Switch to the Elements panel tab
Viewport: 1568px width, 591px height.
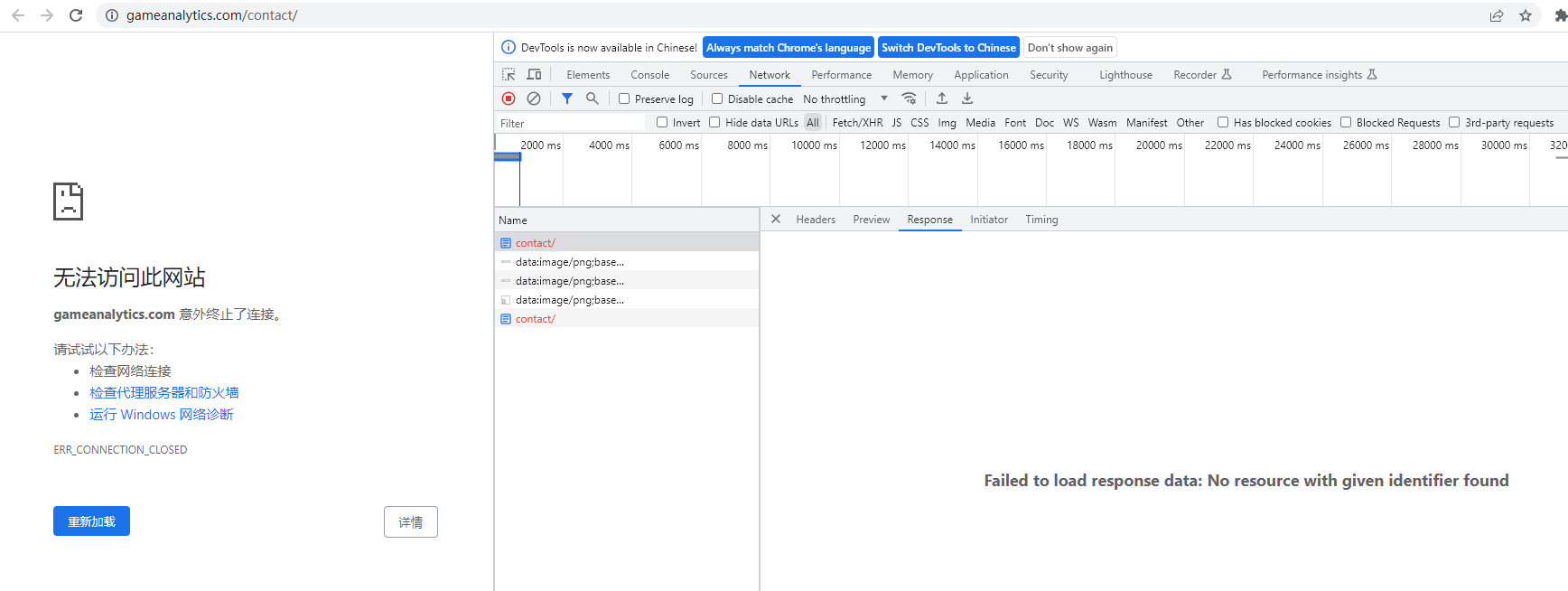[588, 75]
